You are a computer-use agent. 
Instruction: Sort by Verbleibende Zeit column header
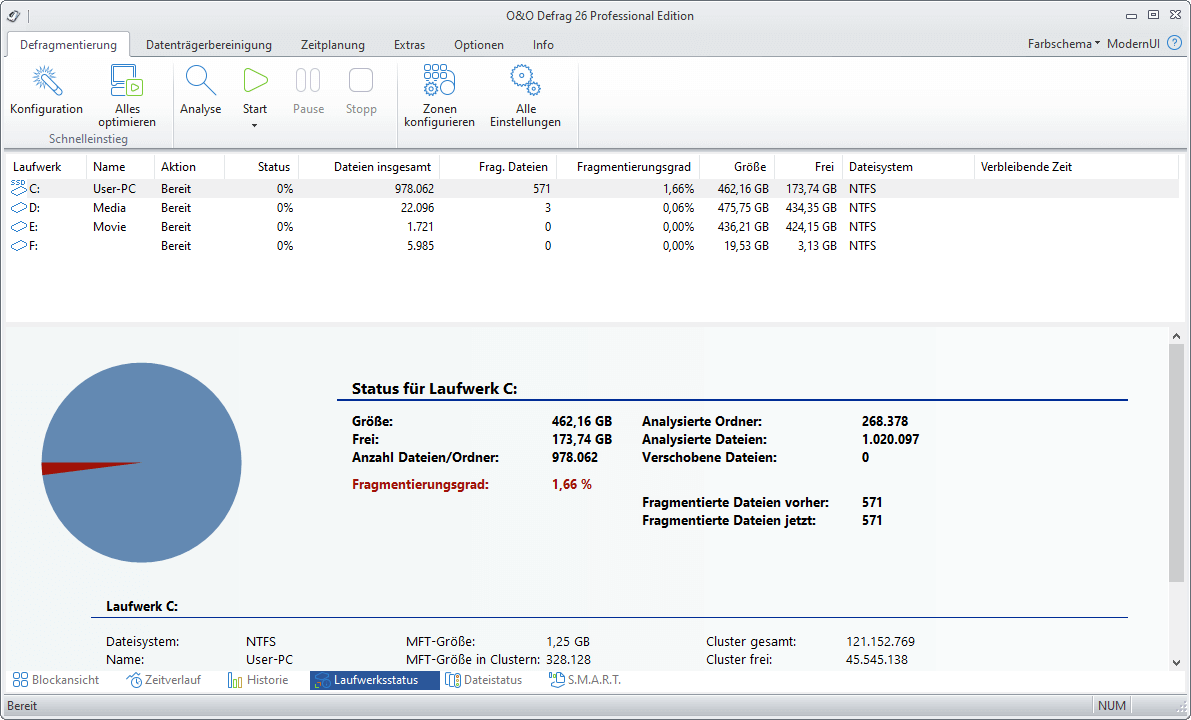click(1076, 166)
